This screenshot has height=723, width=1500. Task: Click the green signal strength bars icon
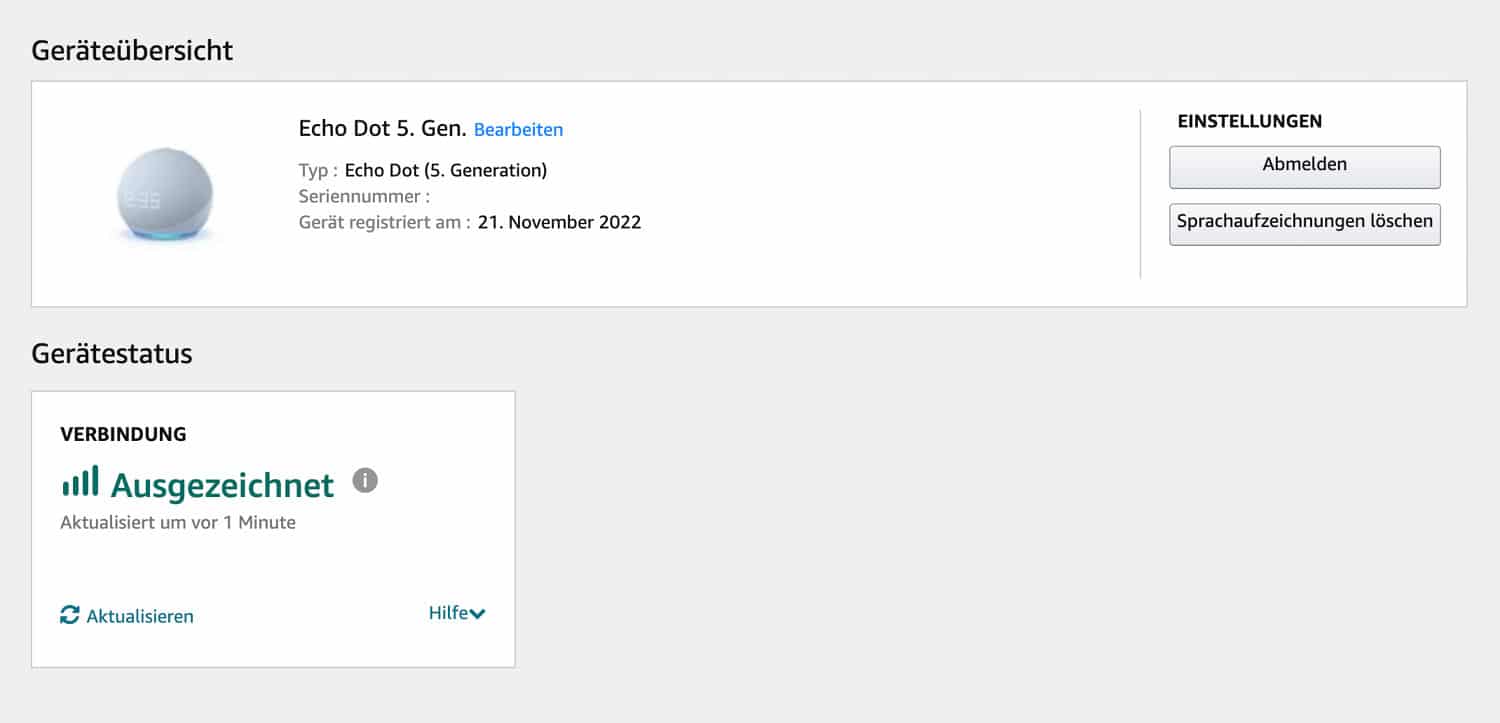pyautogui.click(x=80, y=482)
